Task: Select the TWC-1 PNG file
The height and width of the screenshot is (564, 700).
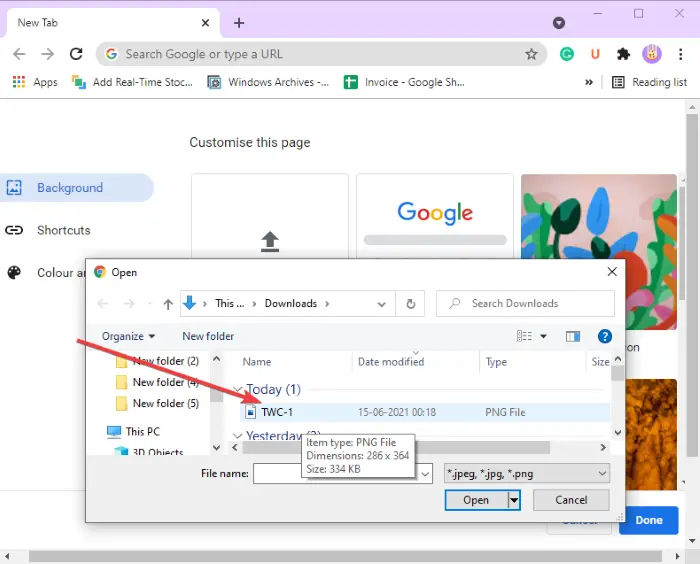Action: point(425,412)
